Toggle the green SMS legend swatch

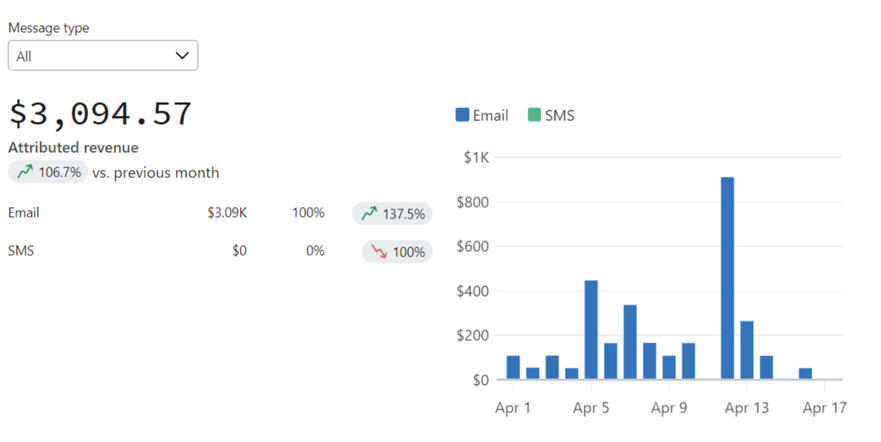(533, 115)
